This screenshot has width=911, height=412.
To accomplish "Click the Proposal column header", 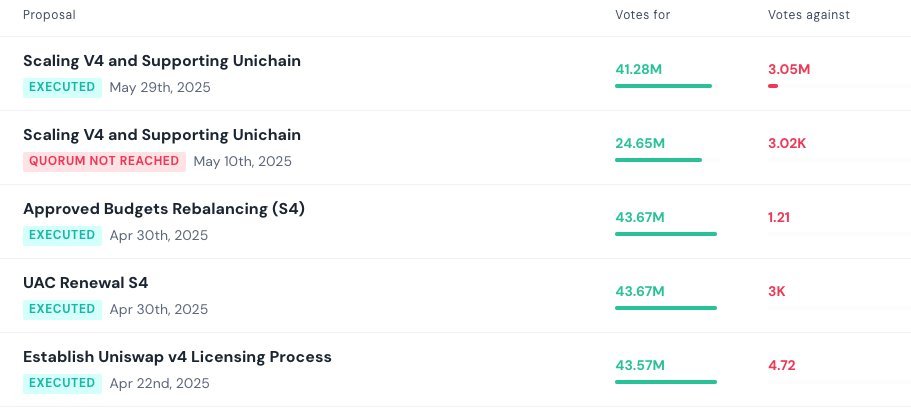I will 49,15.
